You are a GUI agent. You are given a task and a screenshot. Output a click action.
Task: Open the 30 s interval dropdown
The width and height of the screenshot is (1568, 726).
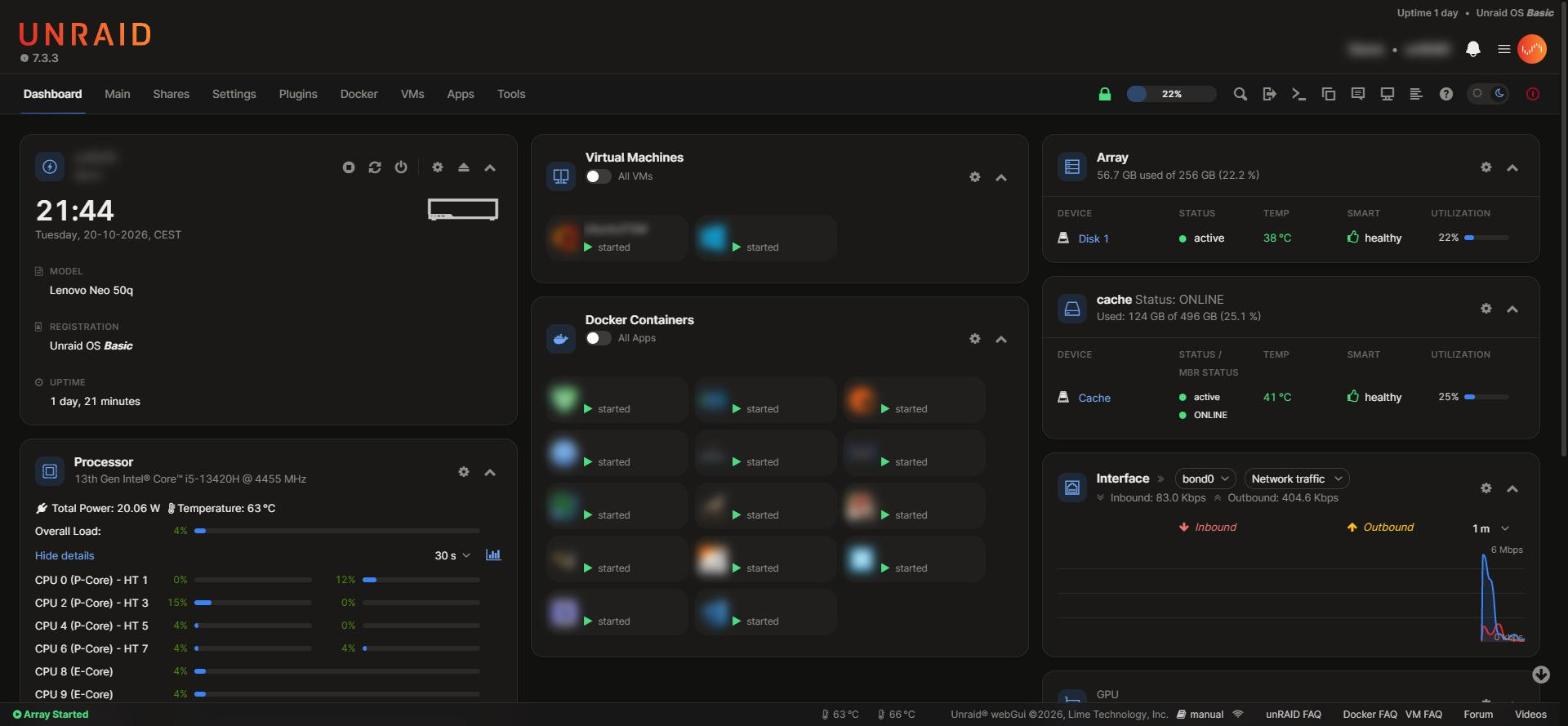click(x=452, y=556)
